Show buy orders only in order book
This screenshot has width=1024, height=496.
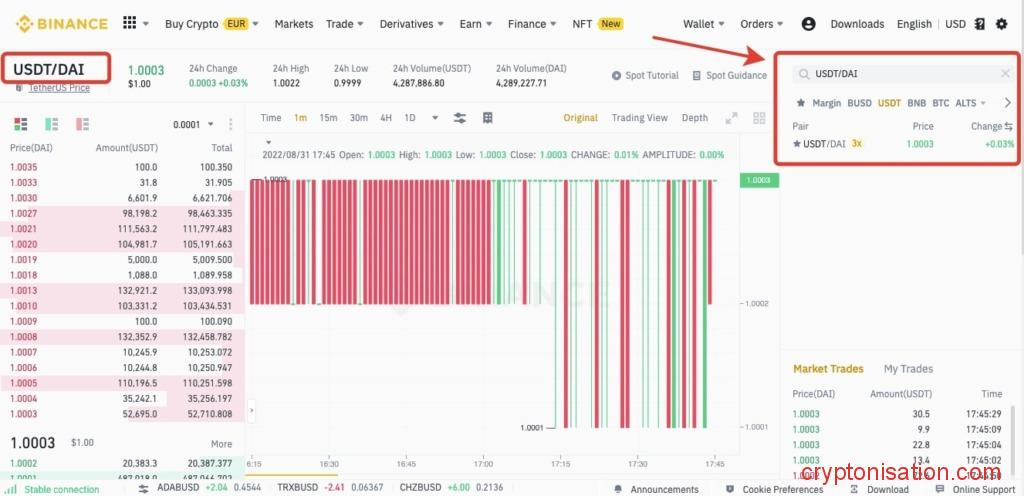tap(50, 124)
